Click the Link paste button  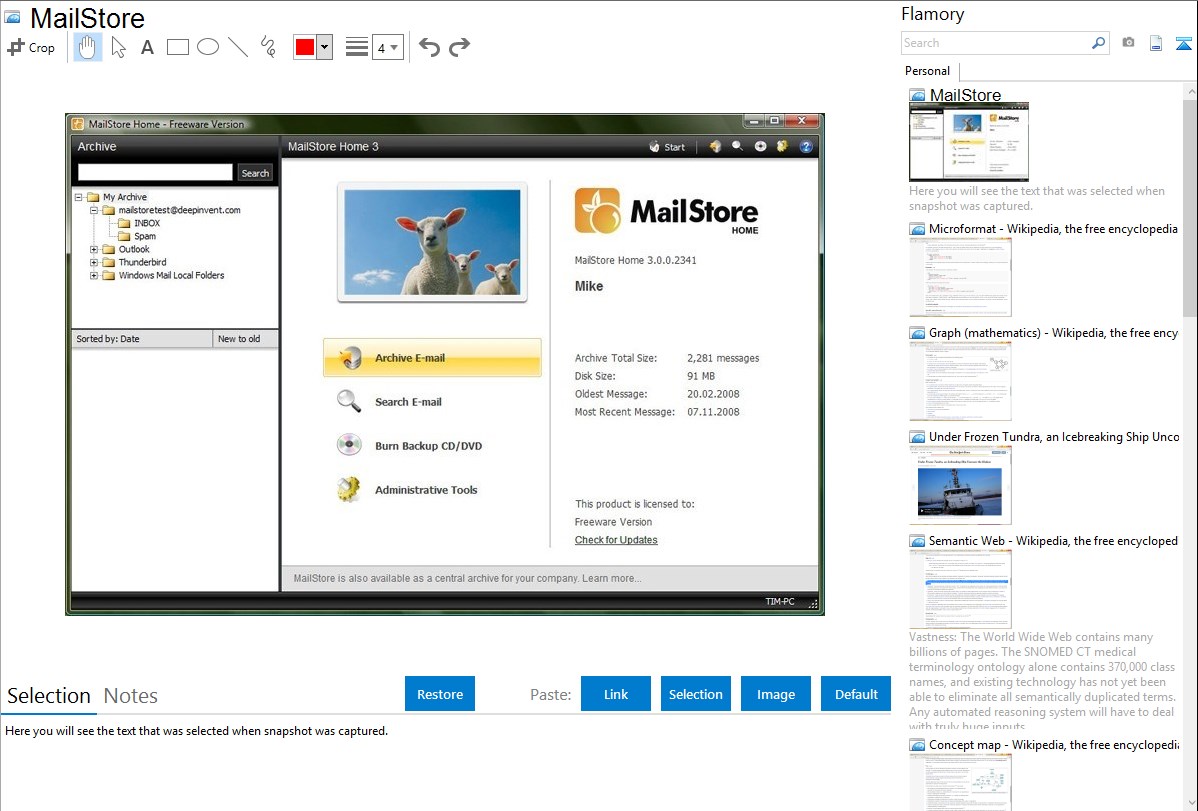[x=616, y=694]
